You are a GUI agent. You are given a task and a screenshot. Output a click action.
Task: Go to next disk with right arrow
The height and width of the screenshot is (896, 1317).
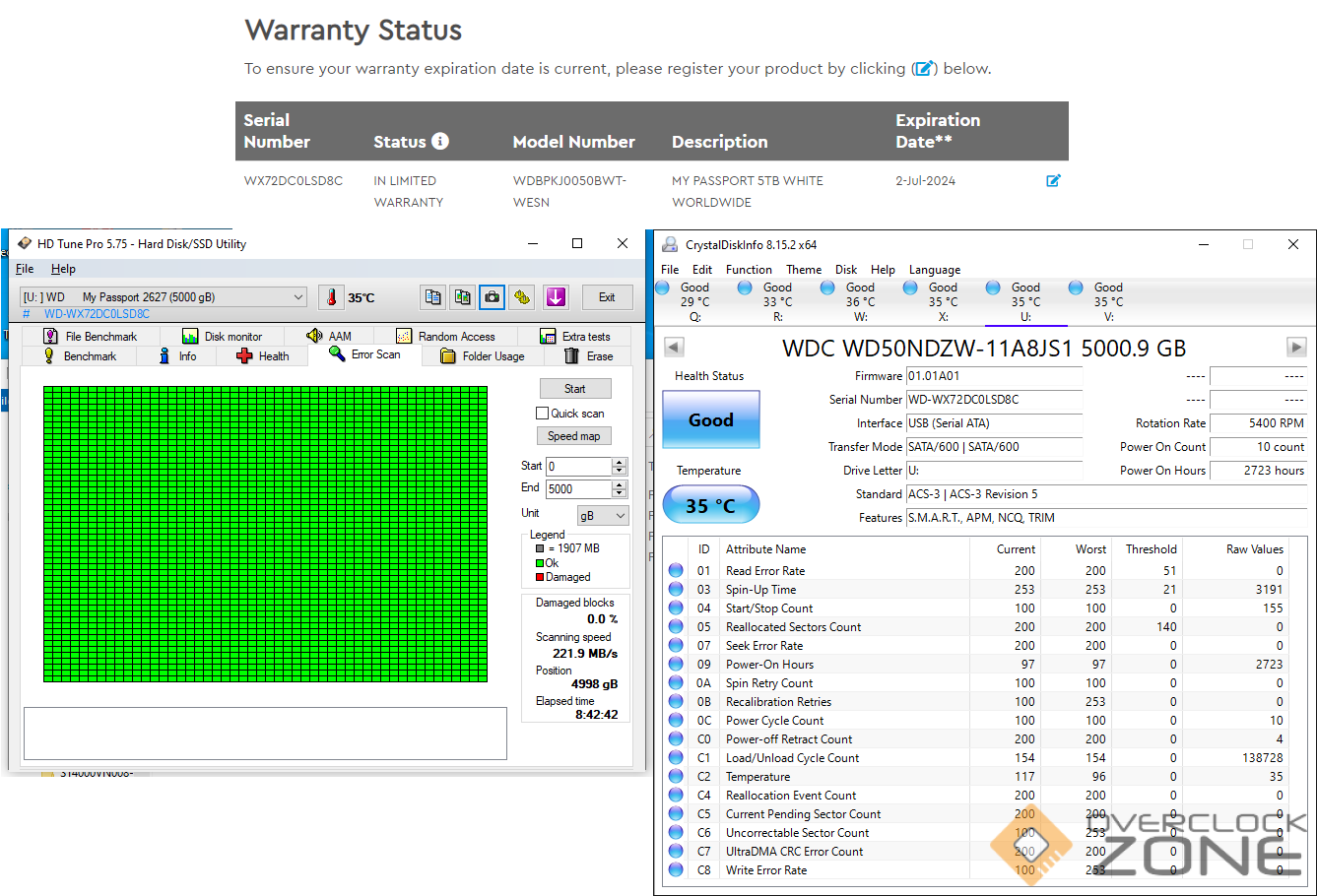1296,348
